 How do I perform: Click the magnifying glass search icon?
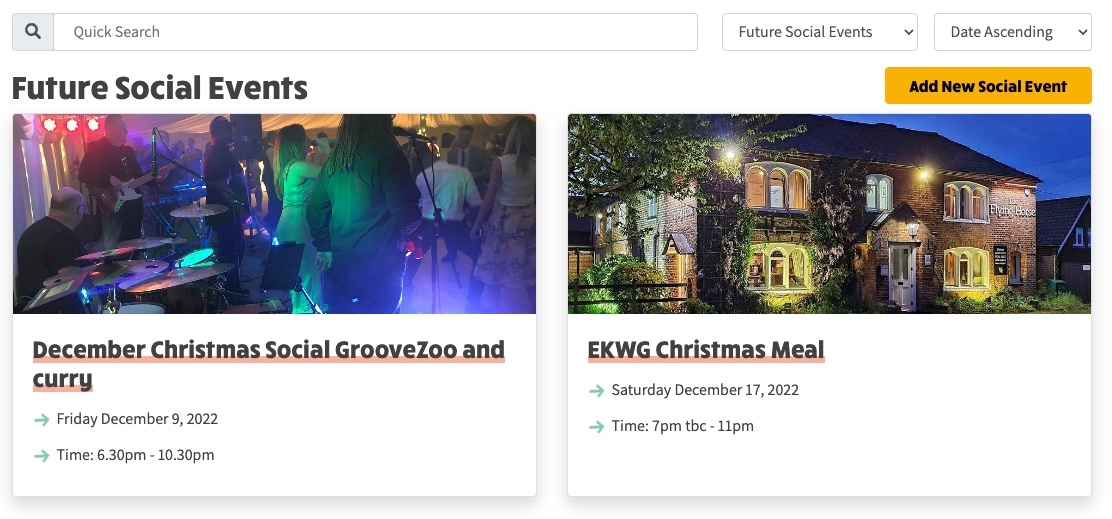tap(33, 32)
